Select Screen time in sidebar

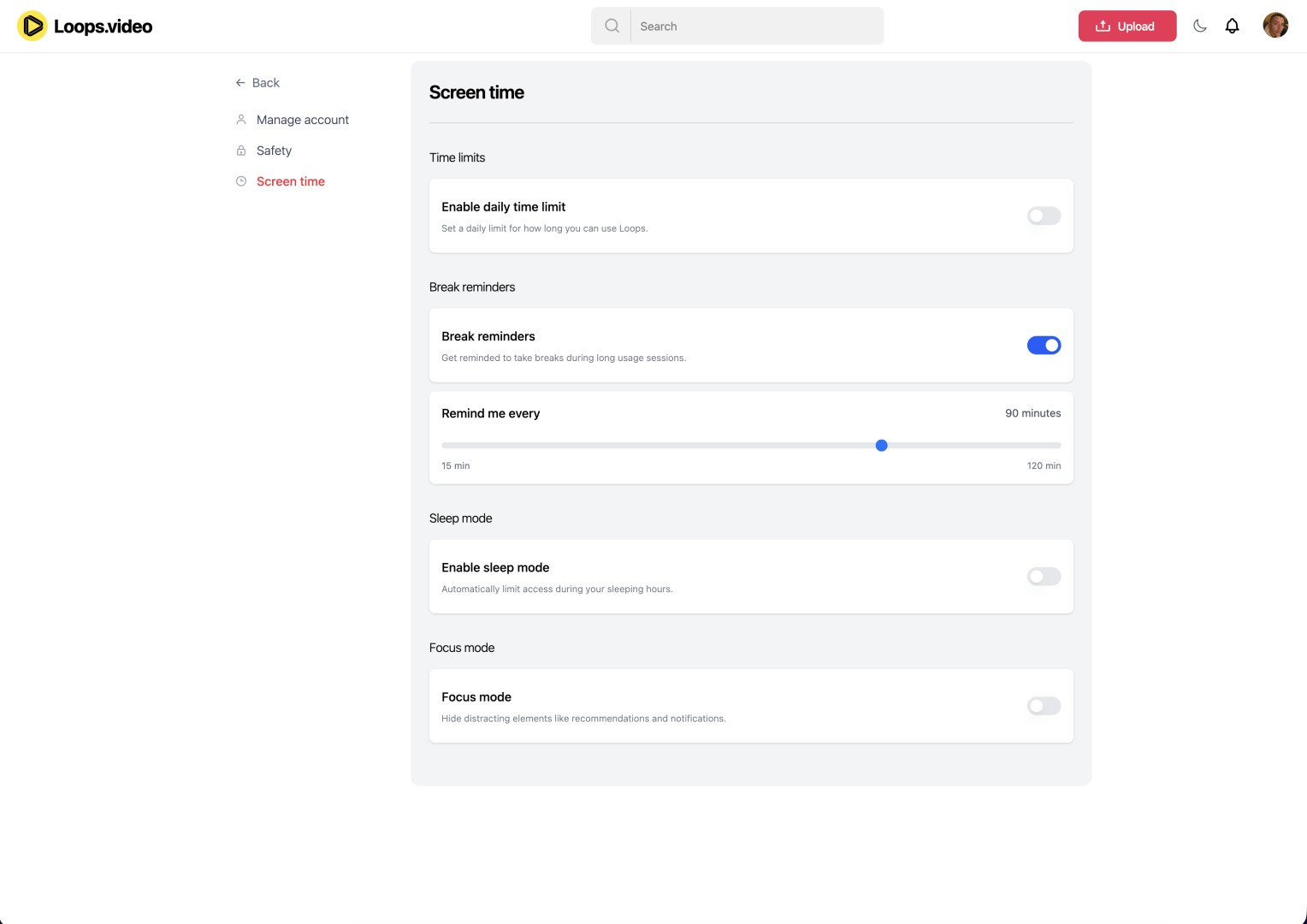(x=290, y=181)
